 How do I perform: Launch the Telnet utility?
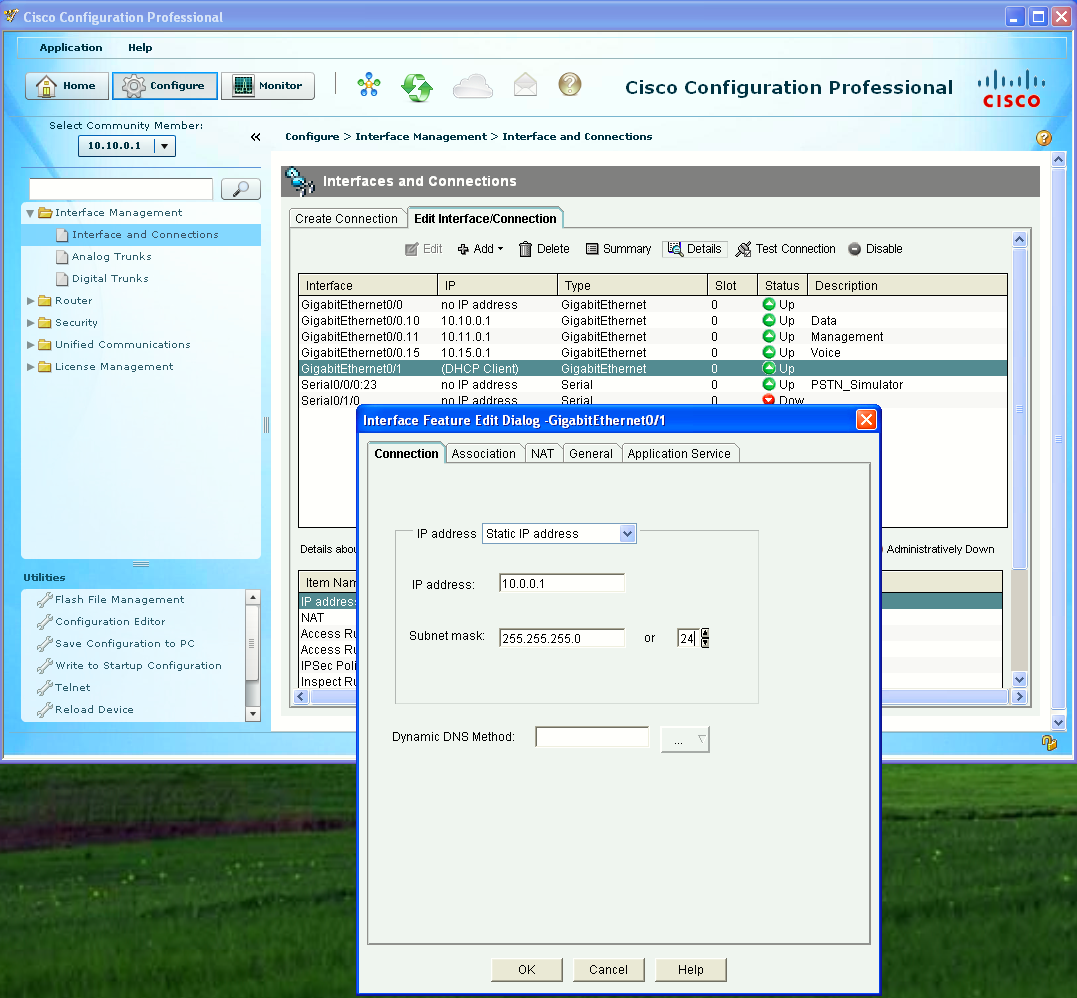point(72,688)
